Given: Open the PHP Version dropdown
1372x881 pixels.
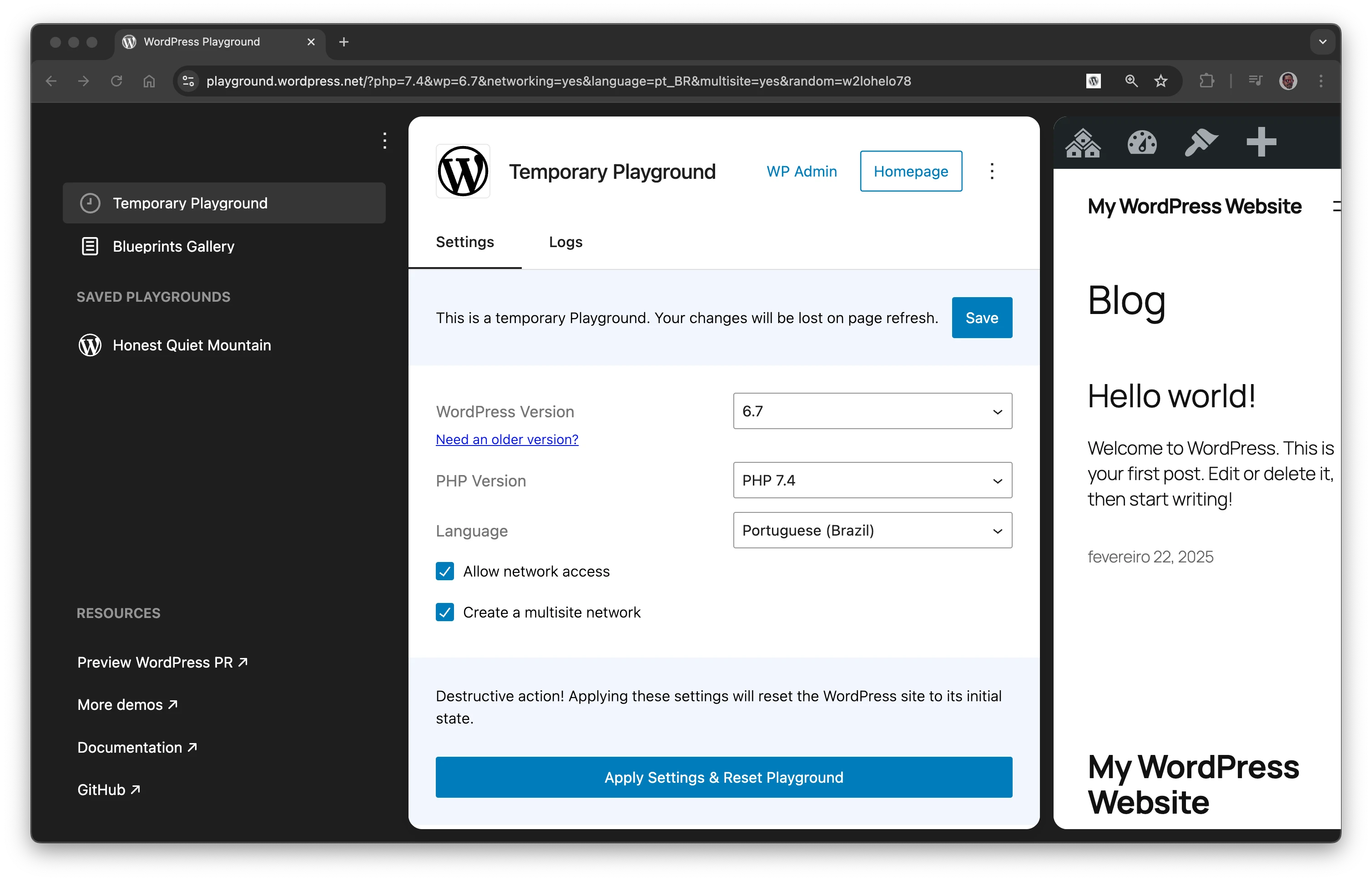Looking at the screenshot, I should 872,480.
